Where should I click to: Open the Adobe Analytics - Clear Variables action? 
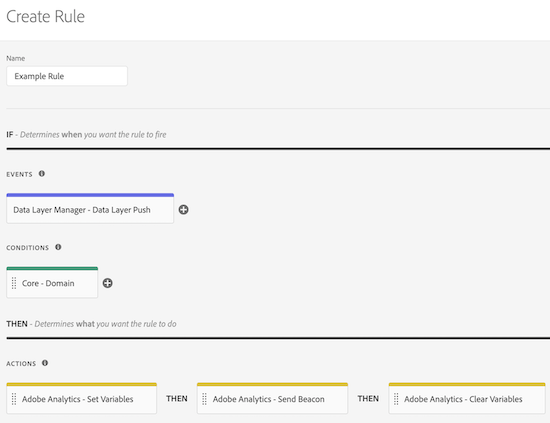coord(467,398)
